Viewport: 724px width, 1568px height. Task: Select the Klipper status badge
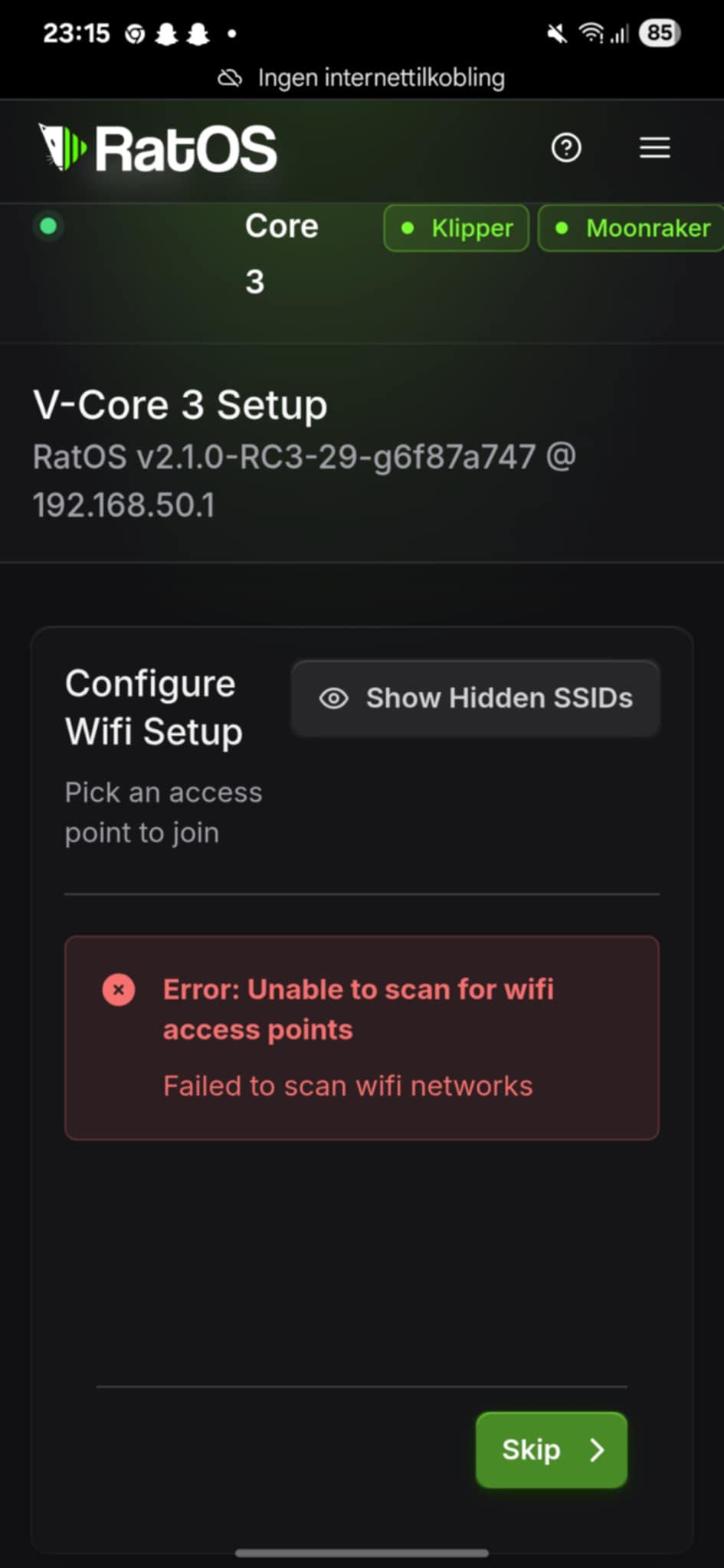point(457,228)
